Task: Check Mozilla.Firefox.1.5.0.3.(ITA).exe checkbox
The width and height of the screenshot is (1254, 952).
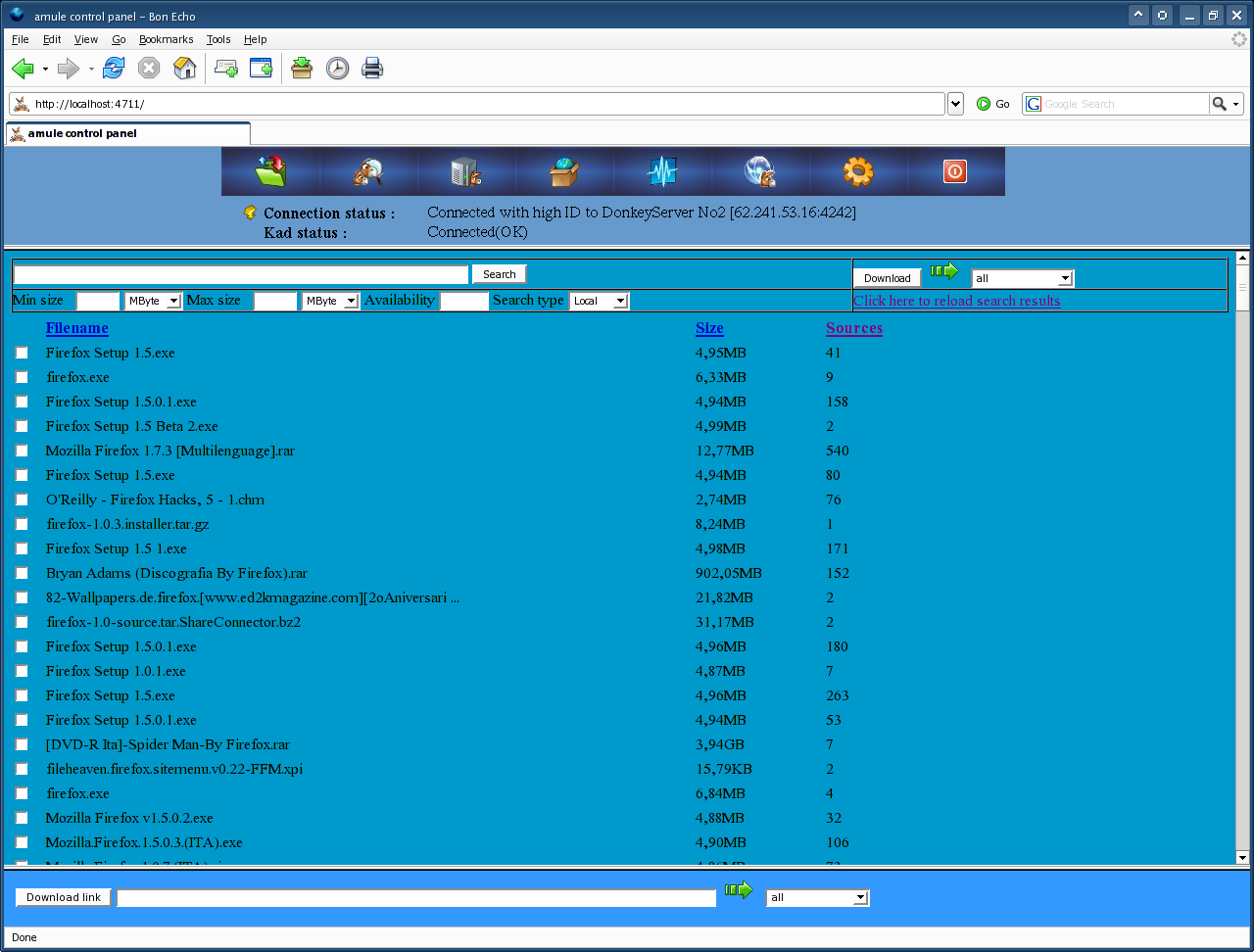Action: click(22, 842)
